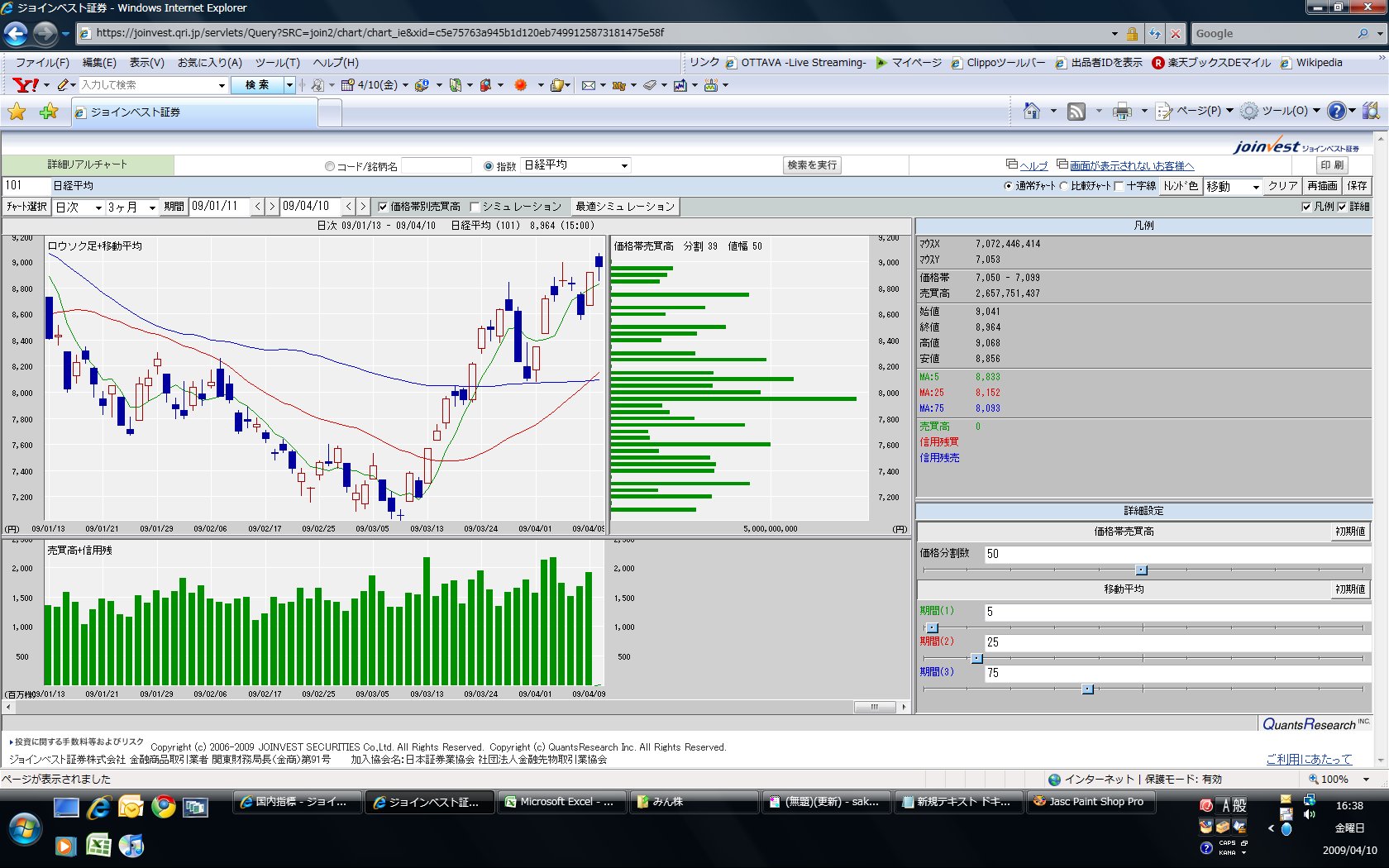Expand the 3ヶ月 period dropdown
Screen dimensions: 1389x868
[x=131, y=207]
